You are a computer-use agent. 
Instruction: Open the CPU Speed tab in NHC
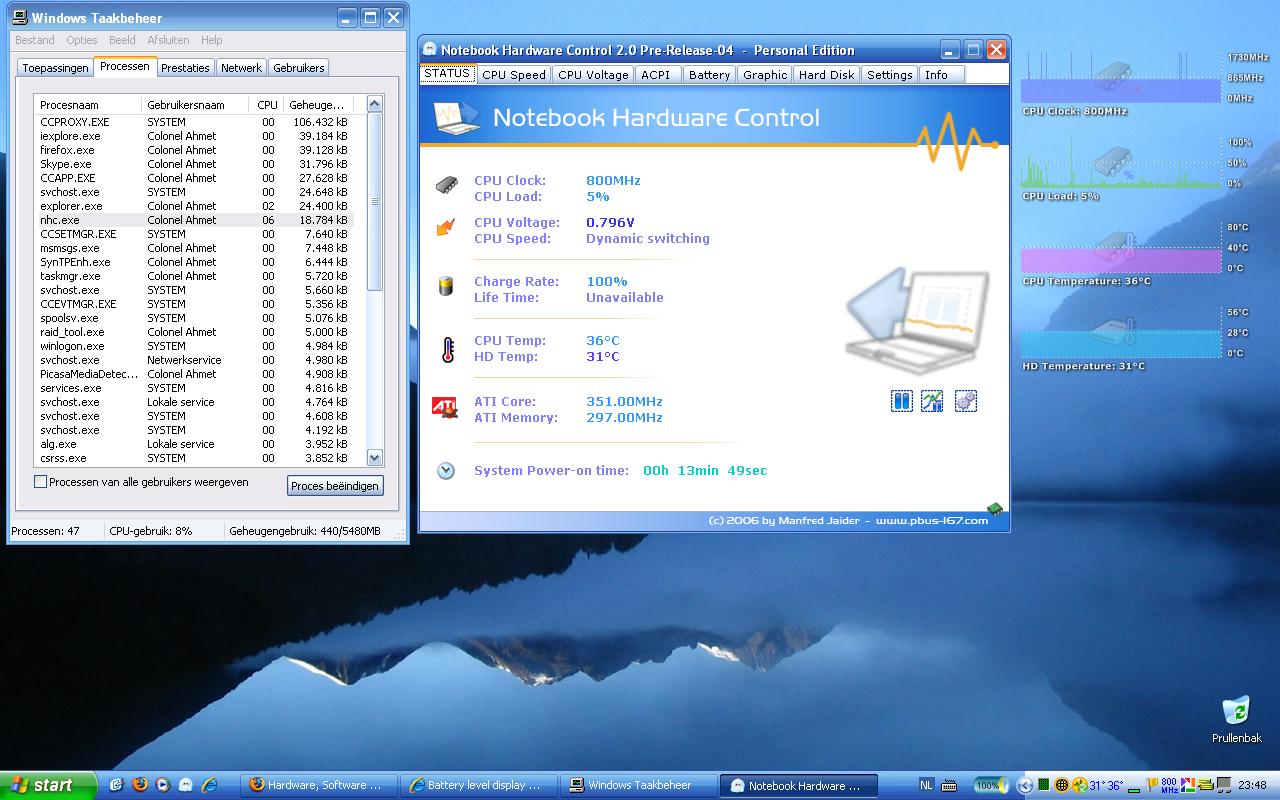pyautogui.click(x=514, y=75)
